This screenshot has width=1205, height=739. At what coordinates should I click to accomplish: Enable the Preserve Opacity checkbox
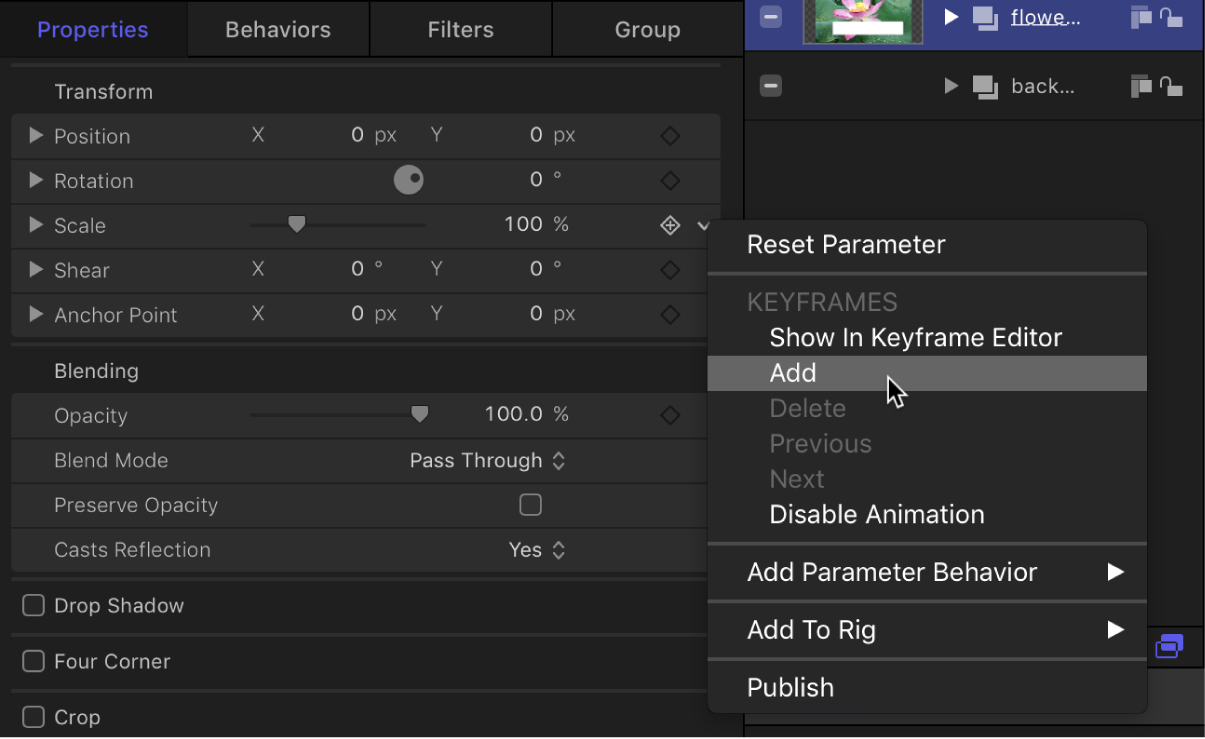tap(530, 505)
